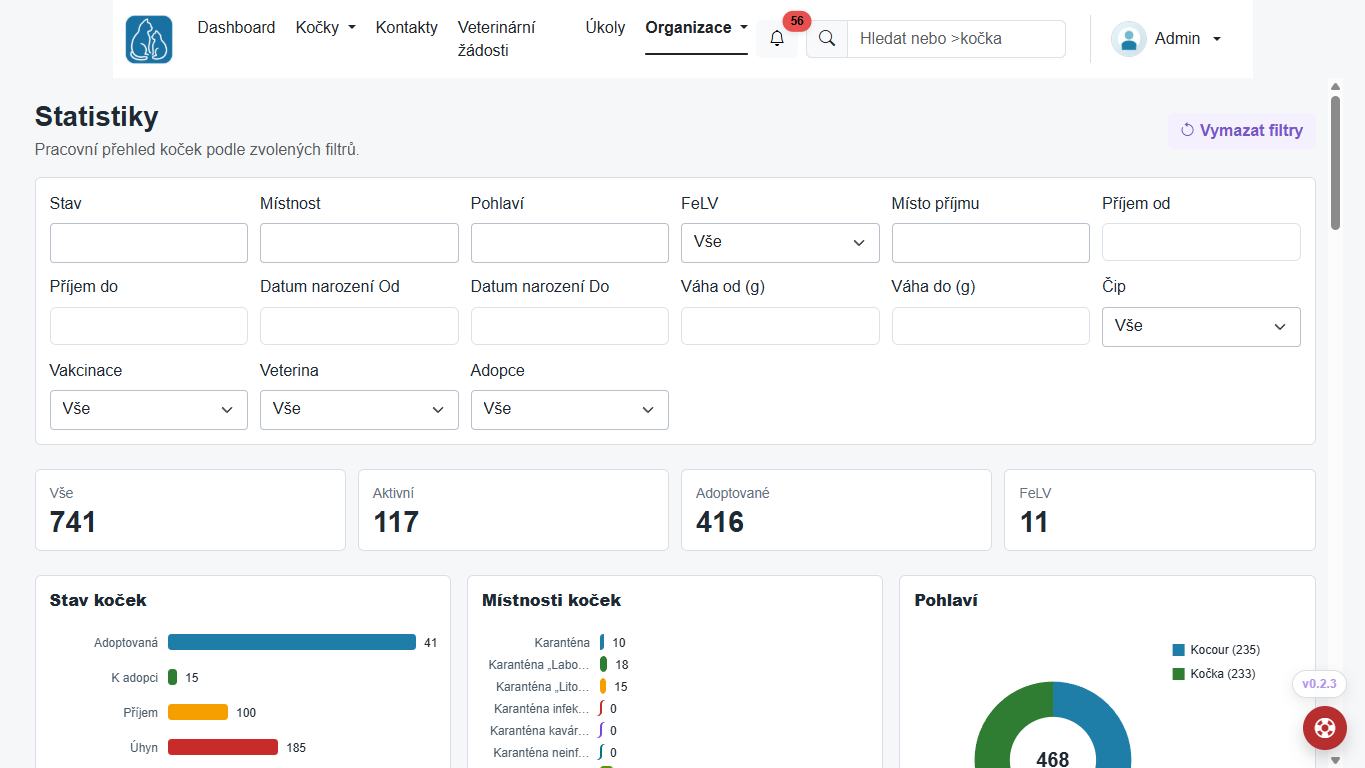
Task: Click the Karanténa „Labo… room bar
Action: tap(603, 664)
